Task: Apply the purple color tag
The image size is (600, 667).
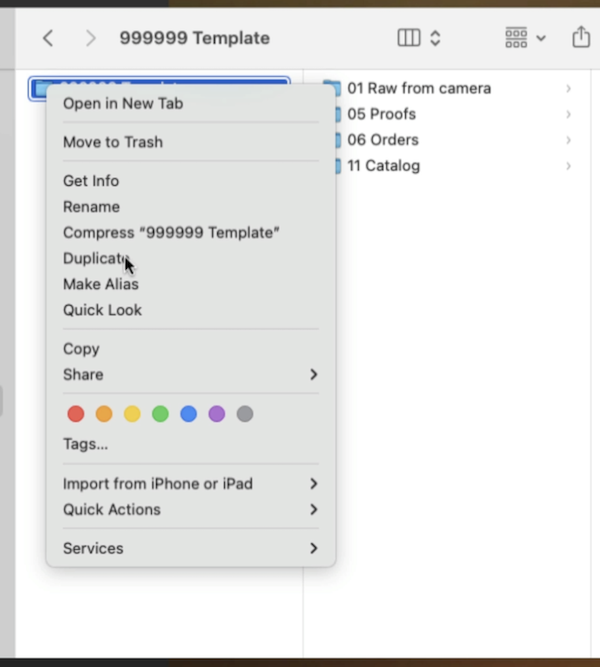Action: pyautogui.click(x=217, y=414)
